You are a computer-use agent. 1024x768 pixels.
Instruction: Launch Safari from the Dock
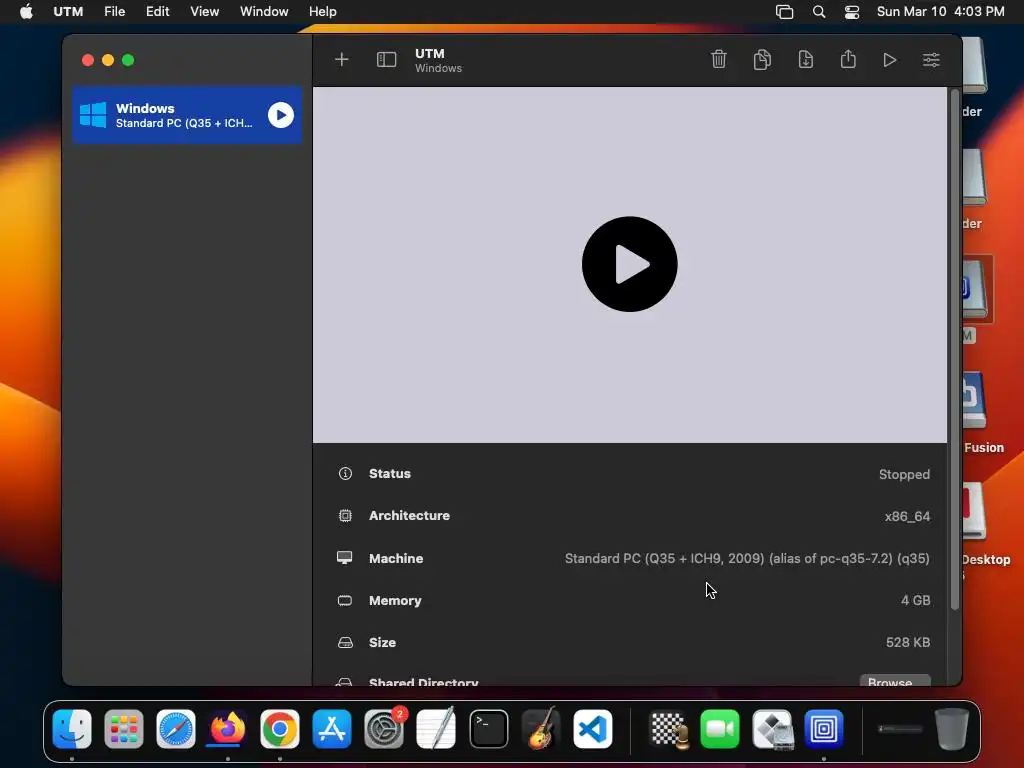(176, 729)
